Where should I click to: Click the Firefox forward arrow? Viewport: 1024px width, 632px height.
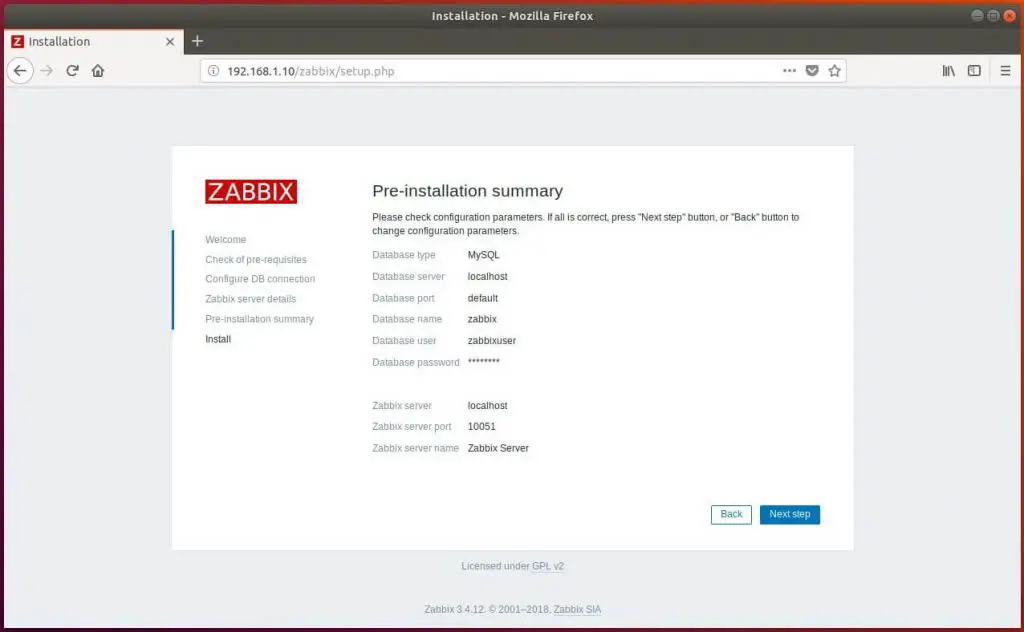tap(46, 71)
